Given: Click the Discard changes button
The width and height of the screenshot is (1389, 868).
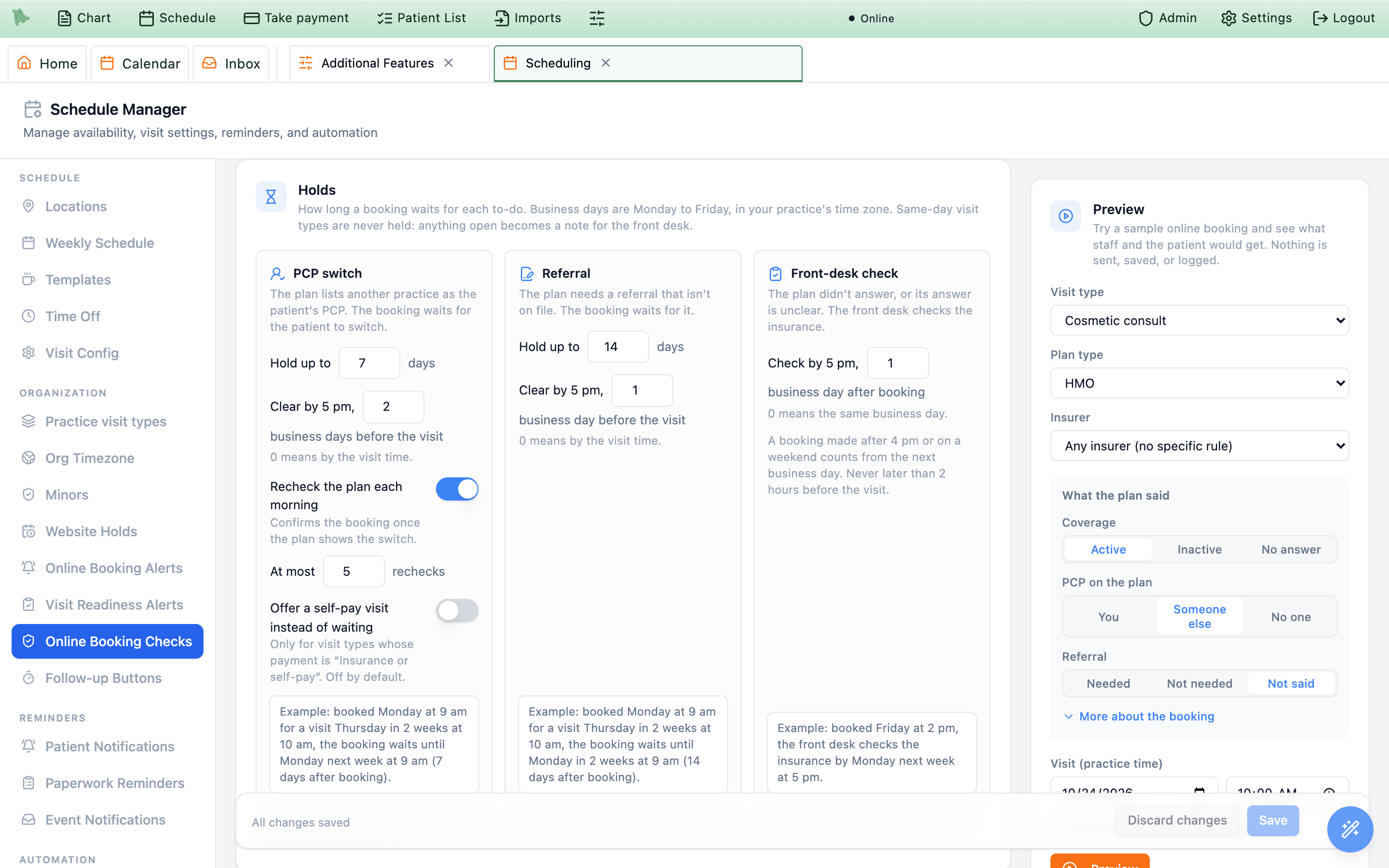Looking at the screenshot, I should pos(1177,820).
